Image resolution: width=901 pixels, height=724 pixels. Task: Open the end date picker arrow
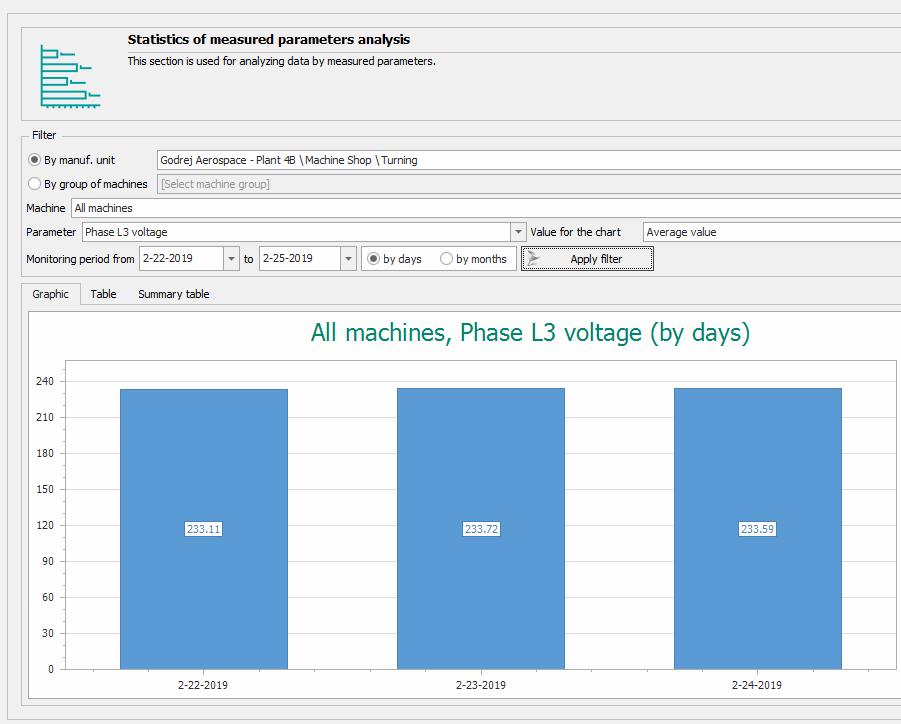(348, 259)
